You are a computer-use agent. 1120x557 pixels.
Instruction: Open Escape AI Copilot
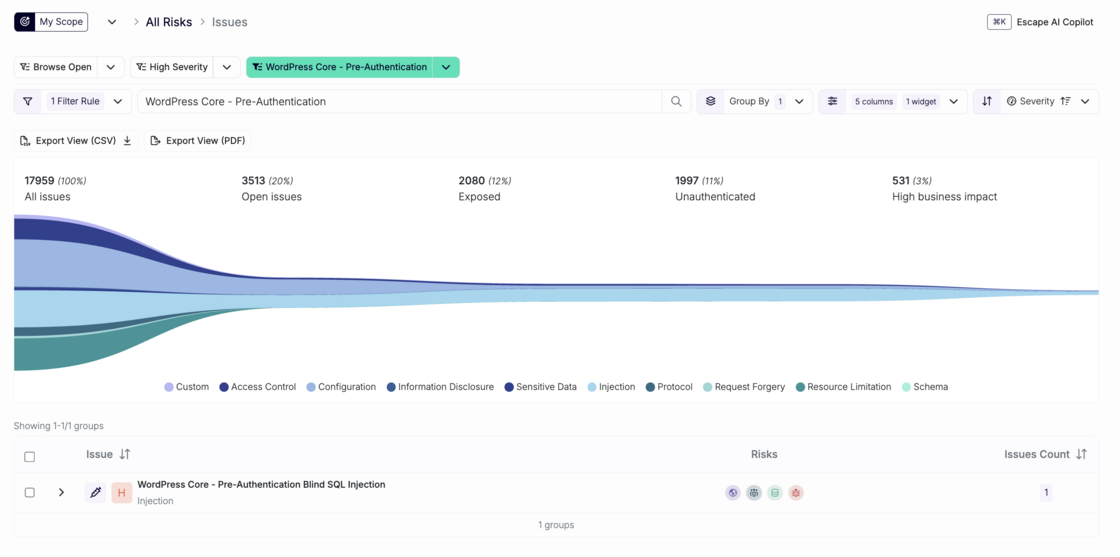pos(1055,22)
